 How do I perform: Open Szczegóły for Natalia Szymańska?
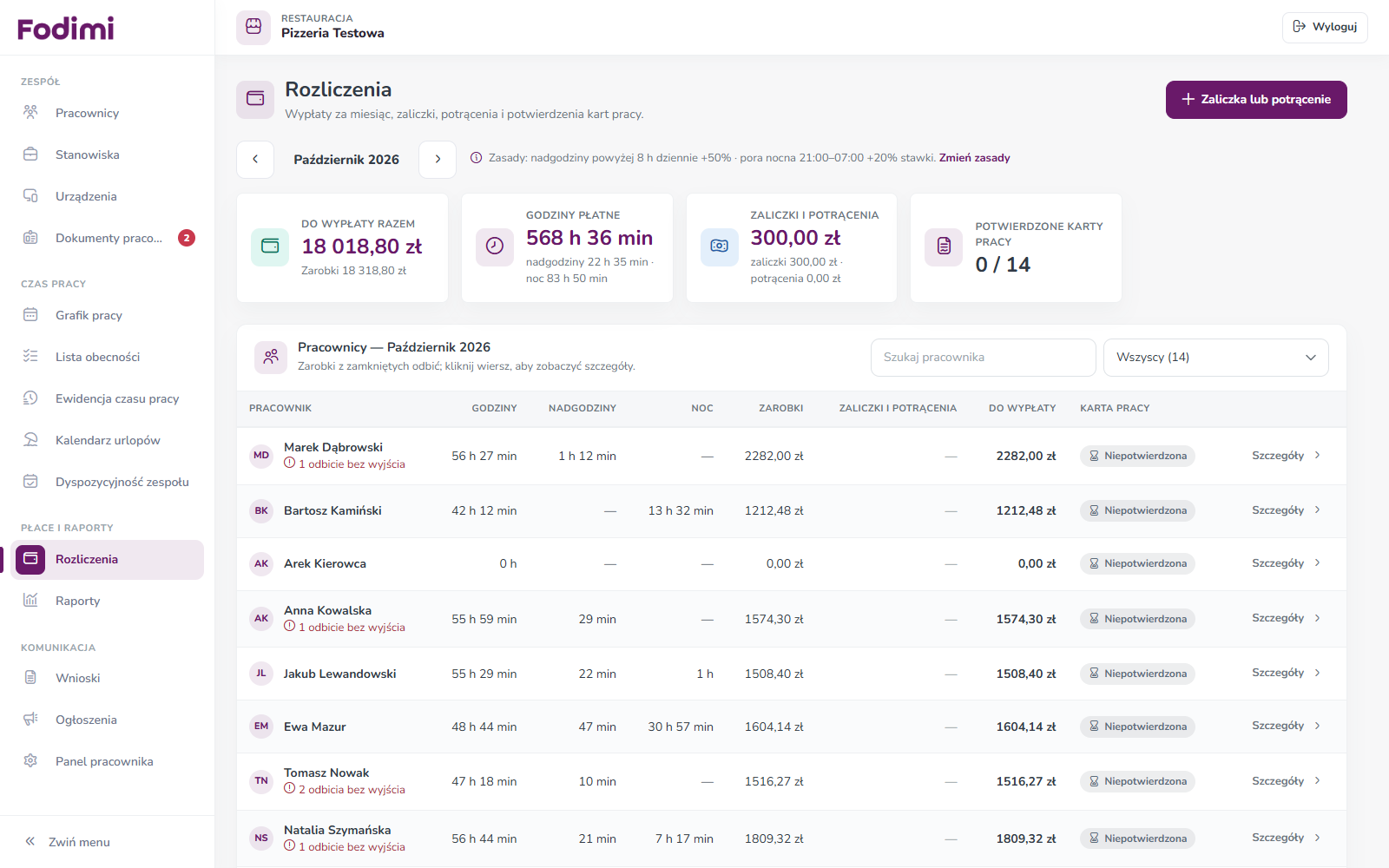[1286, 838]
